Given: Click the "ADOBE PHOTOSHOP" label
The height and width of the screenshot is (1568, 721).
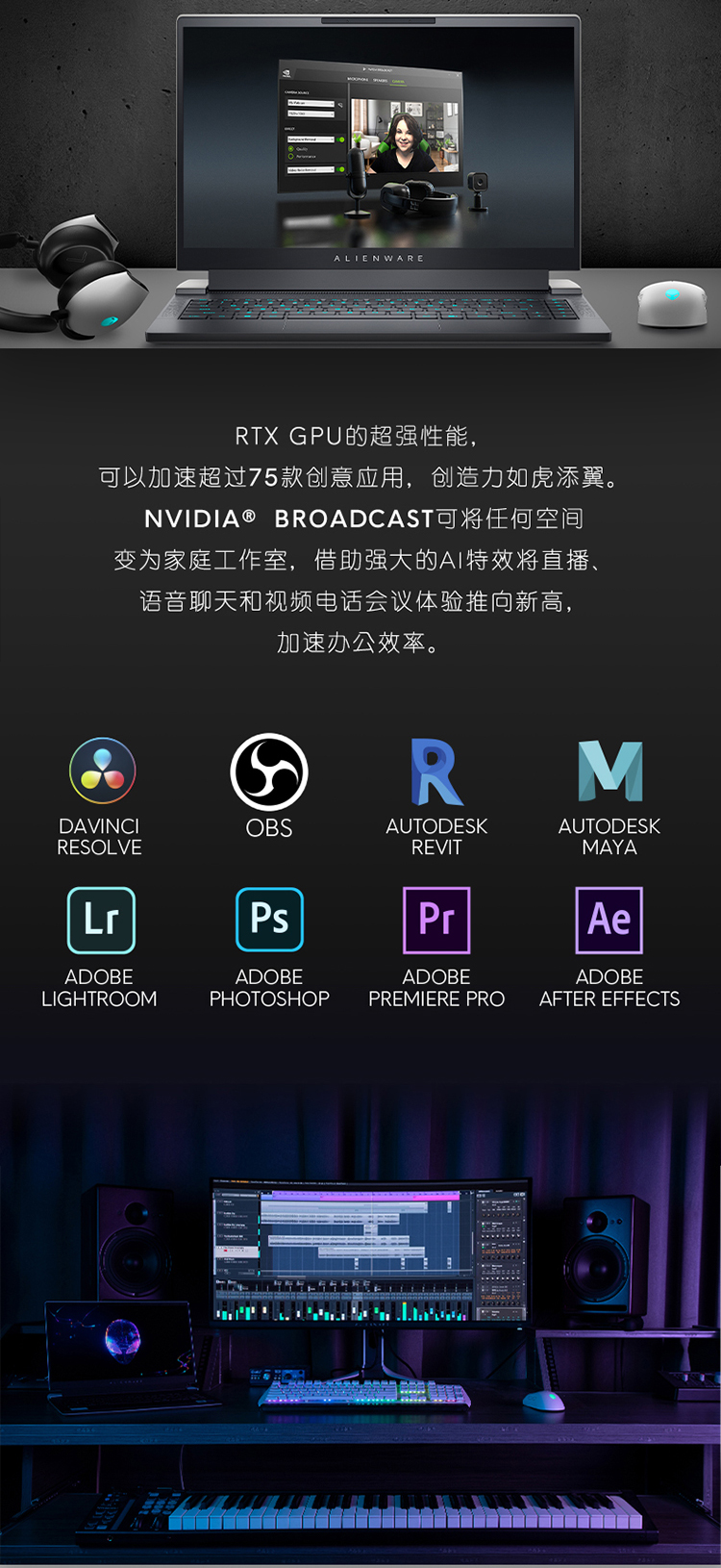Looking at the screenshot, I should (269, 988).
